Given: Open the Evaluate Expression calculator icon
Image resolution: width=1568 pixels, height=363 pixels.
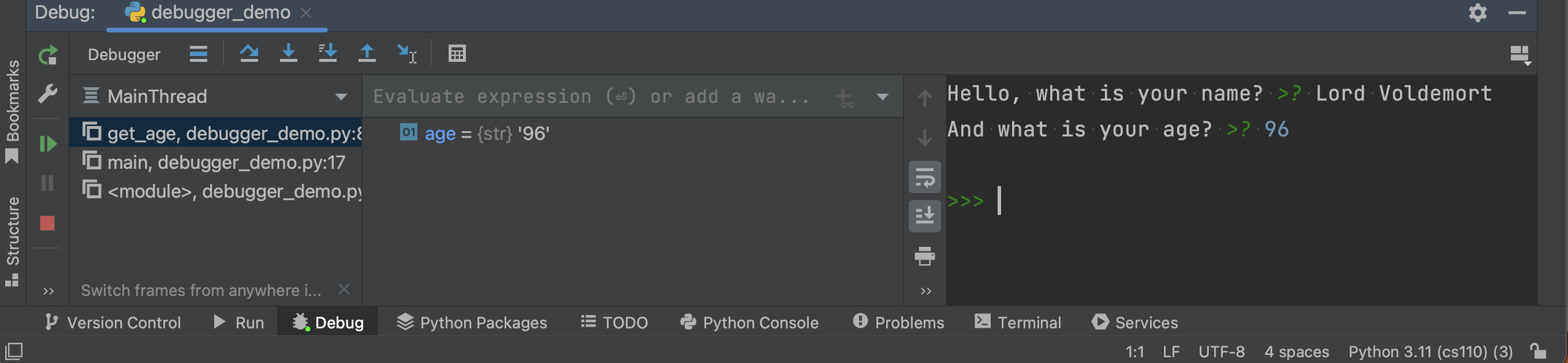Looking at the screenshot, I should 457,53.
